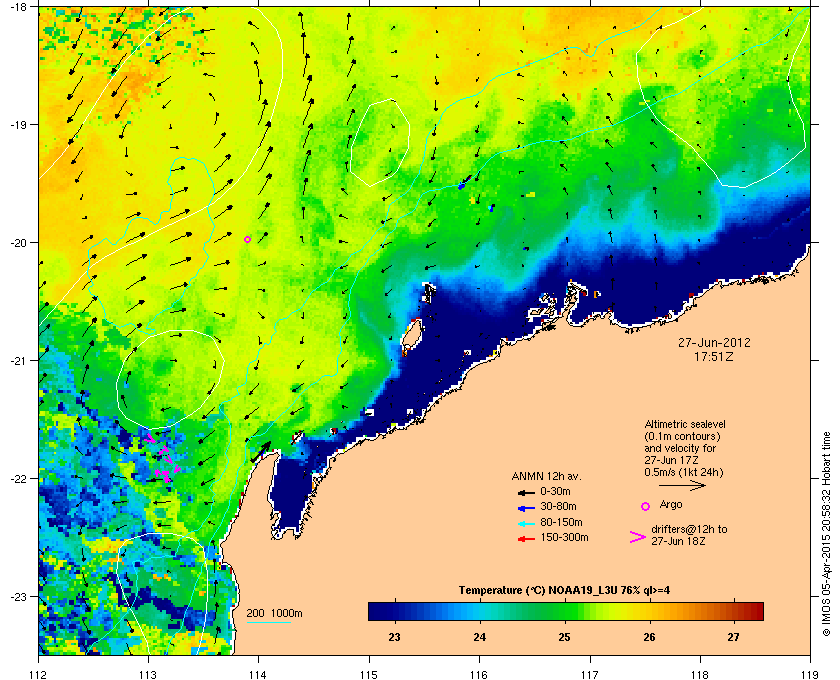Viewport: 840px width, 680px height.
Task: Click the longitude axis label 119
Action: 809,675
